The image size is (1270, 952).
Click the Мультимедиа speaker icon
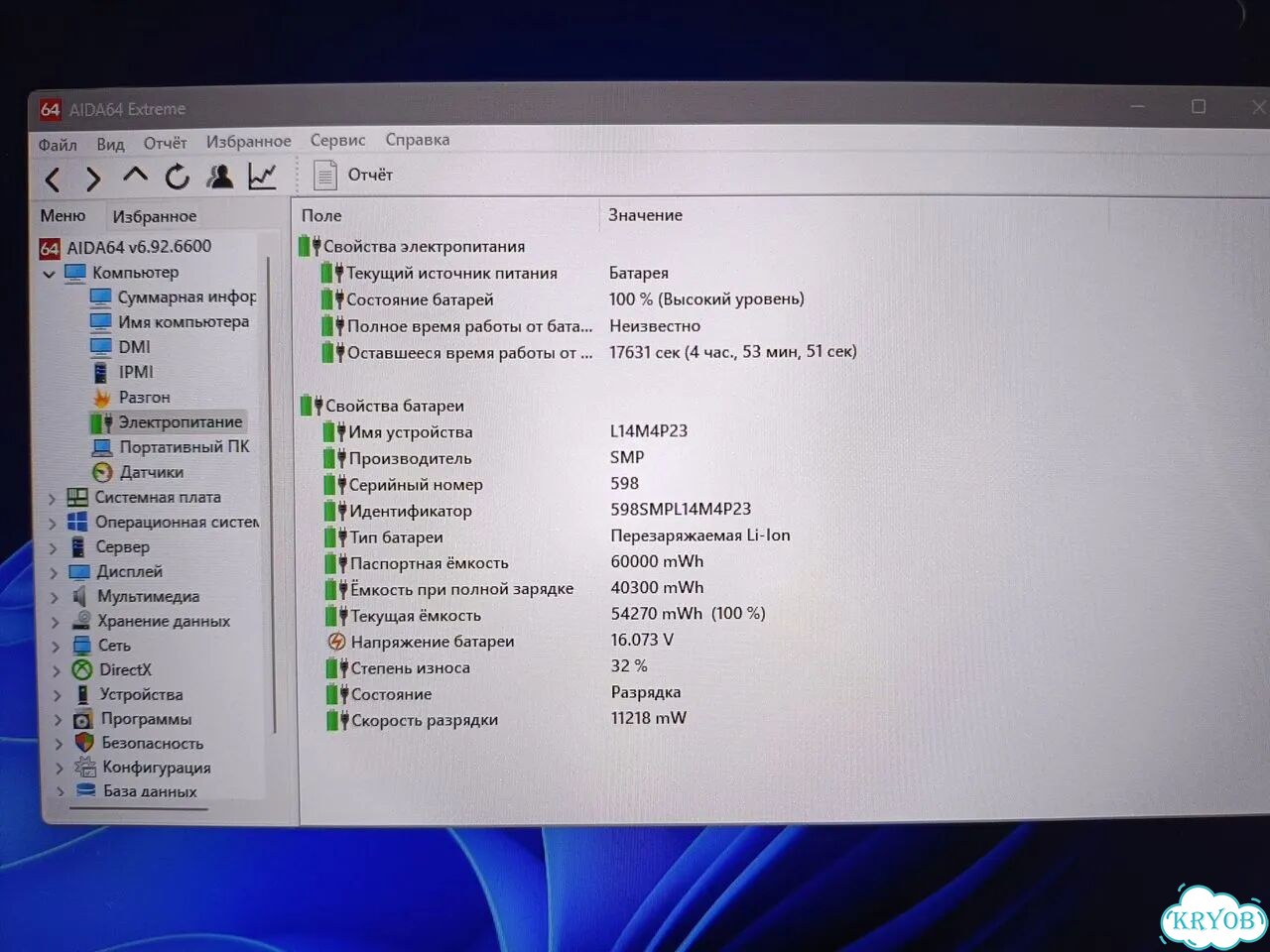[80, 596]
